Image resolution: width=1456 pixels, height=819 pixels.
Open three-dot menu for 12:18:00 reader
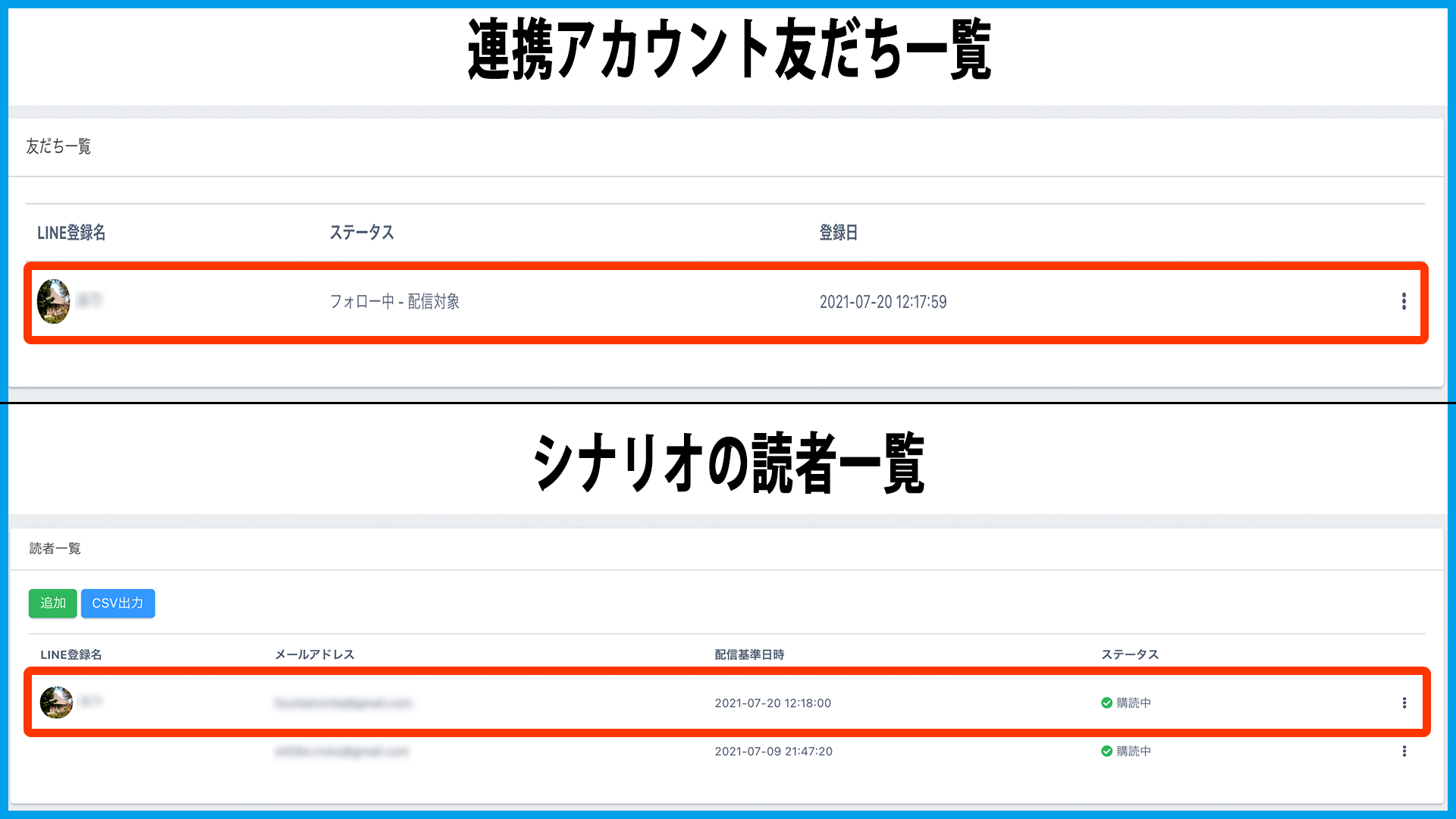1404,703
